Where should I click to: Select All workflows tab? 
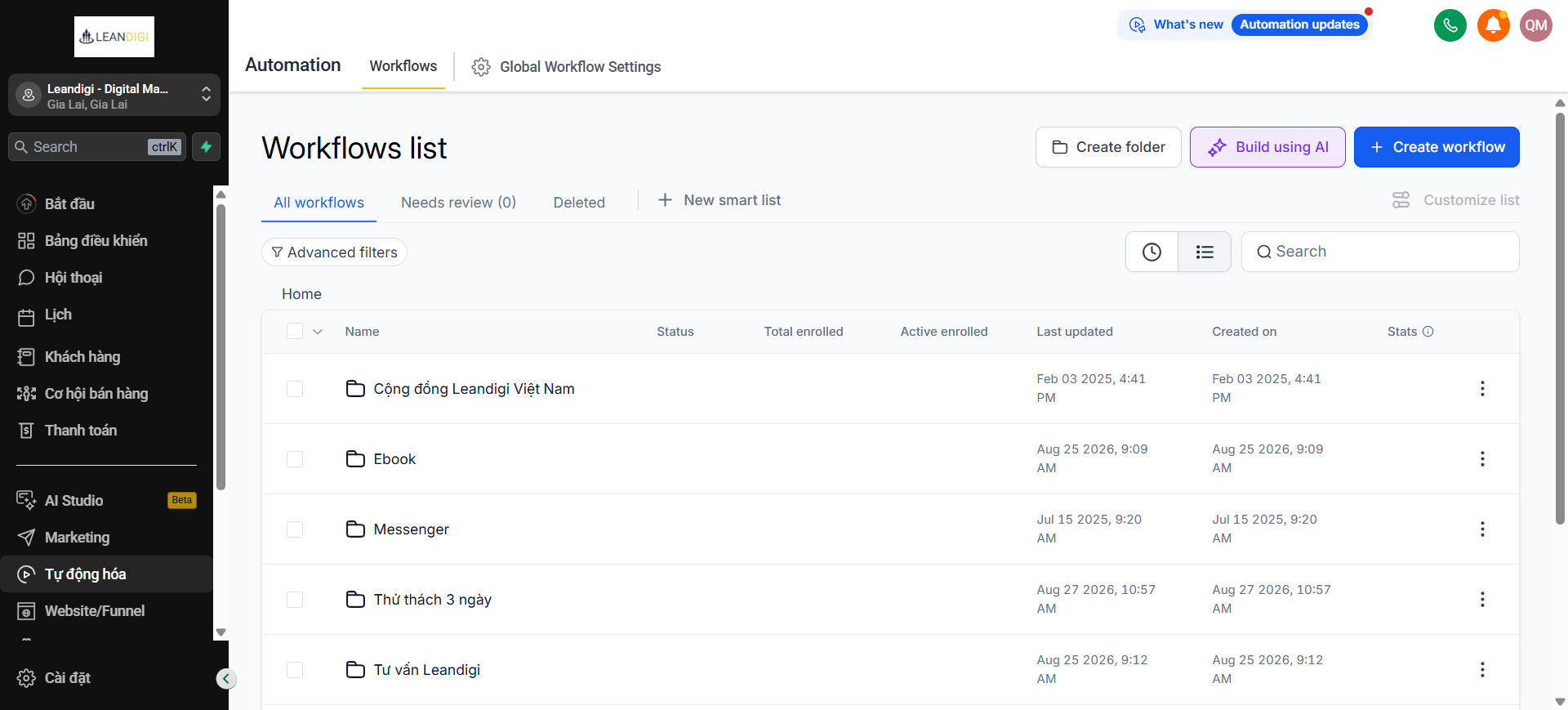318,203
